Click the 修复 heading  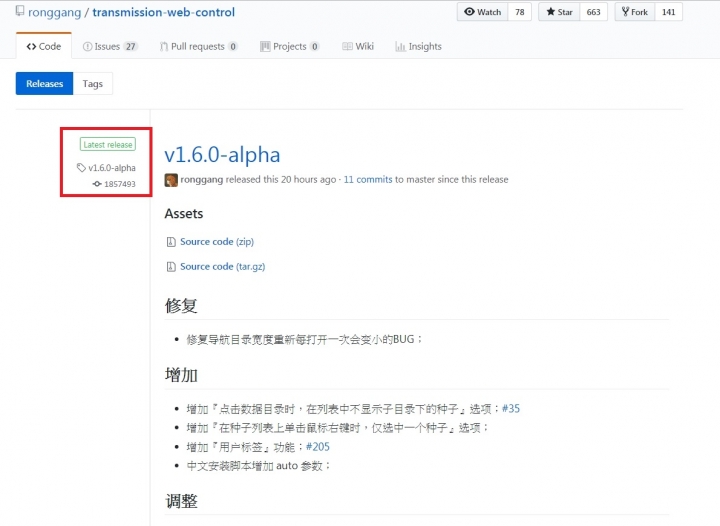tap(181, 305)
